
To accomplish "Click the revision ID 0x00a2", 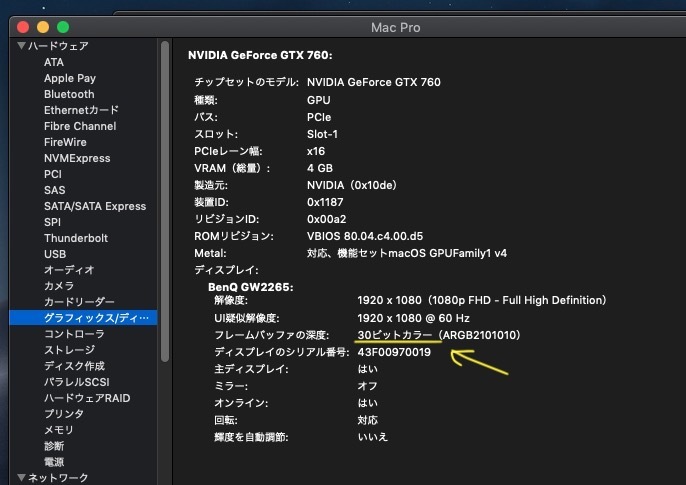I will click(326, 219).
